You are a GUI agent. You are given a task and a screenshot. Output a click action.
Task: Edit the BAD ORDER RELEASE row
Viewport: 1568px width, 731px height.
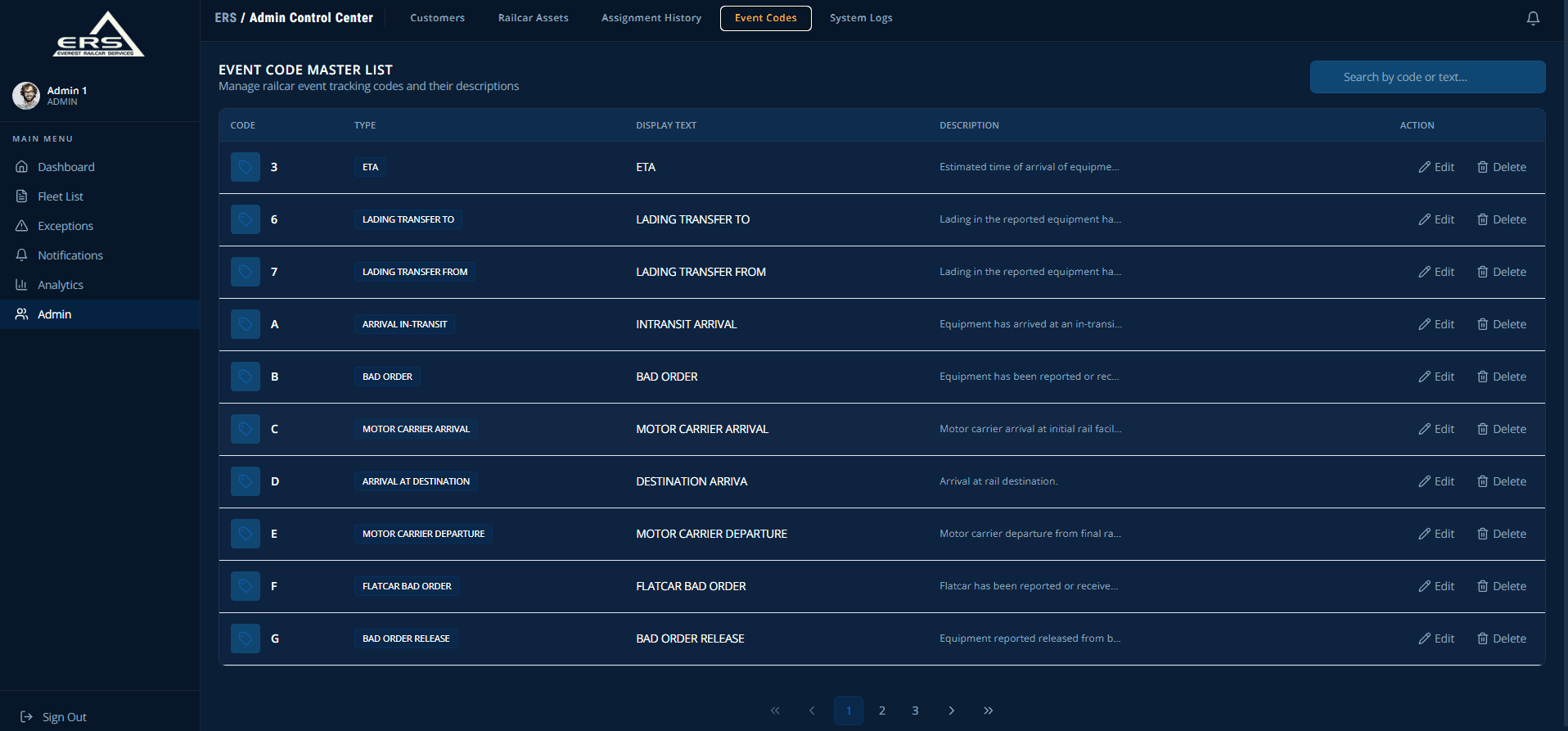1436,638
